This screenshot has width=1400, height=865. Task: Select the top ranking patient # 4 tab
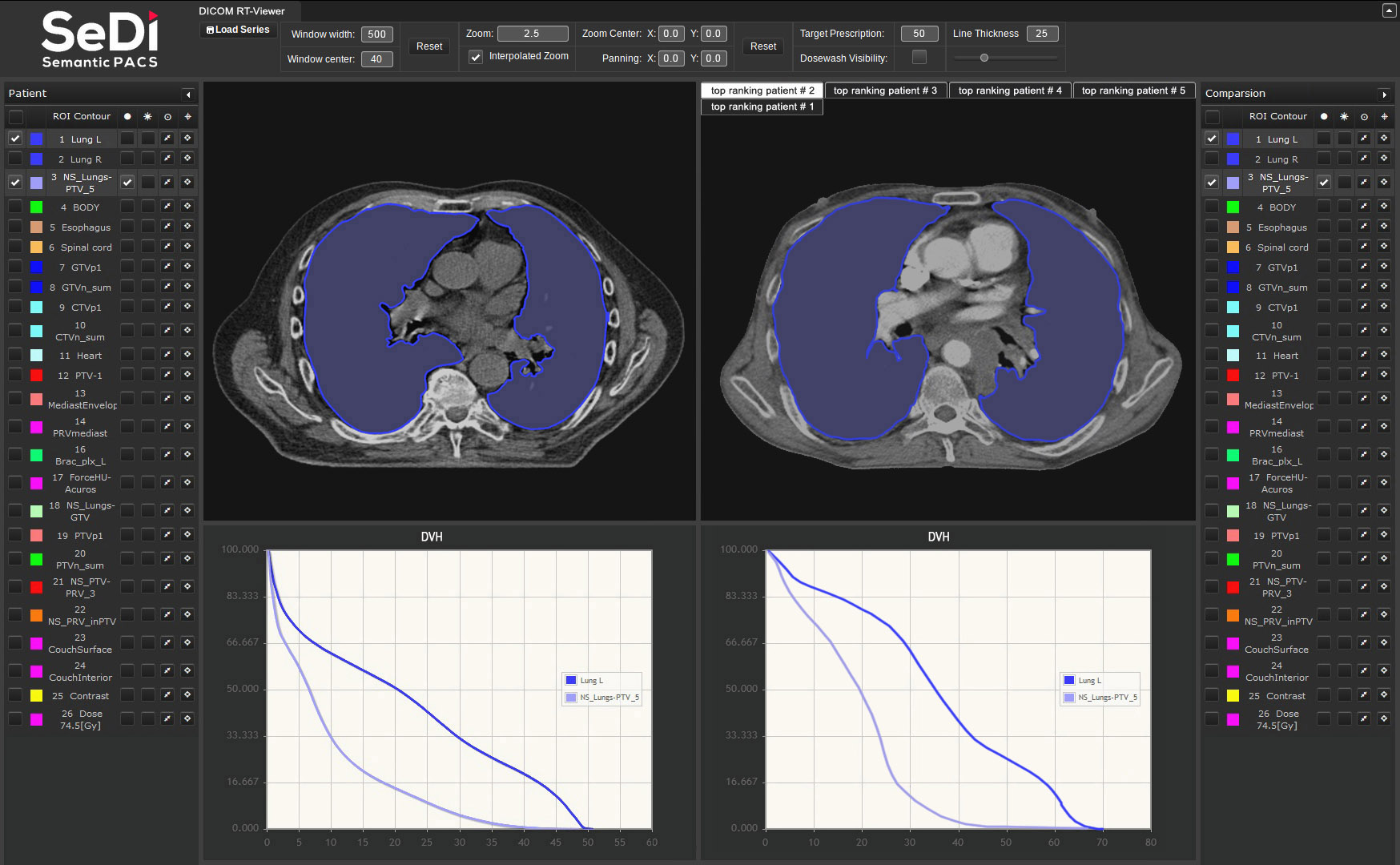tap(1010, 91)
